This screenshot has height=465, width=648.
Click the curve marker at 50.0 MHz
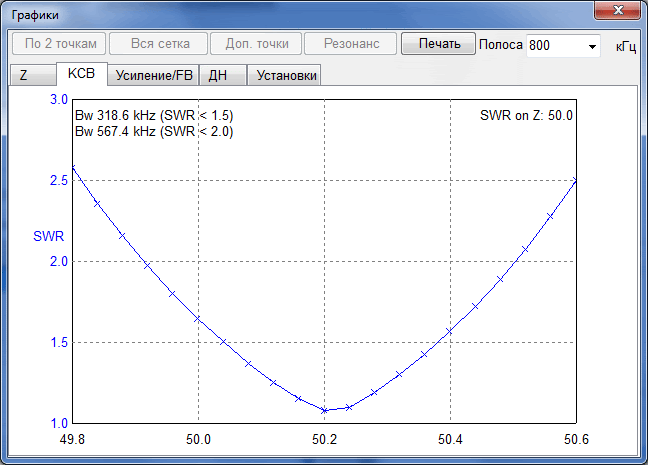coord(198,319)
